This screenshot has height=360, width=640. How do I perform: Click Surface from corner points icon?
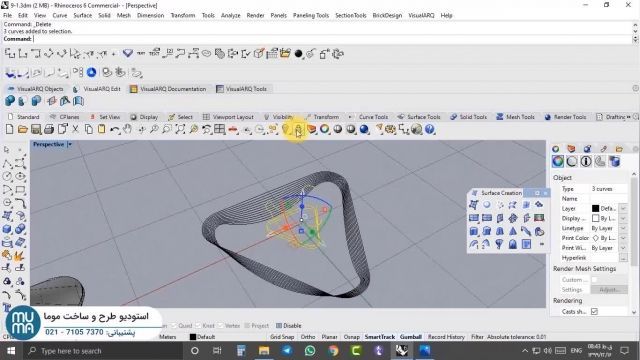point(473,204)
